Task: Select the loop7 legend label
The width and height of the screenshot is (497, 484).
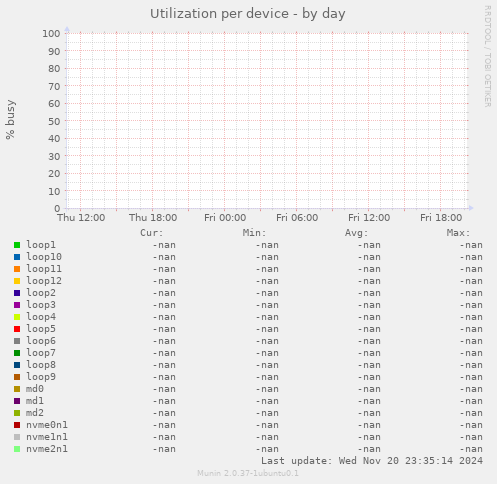Action: 41,353
